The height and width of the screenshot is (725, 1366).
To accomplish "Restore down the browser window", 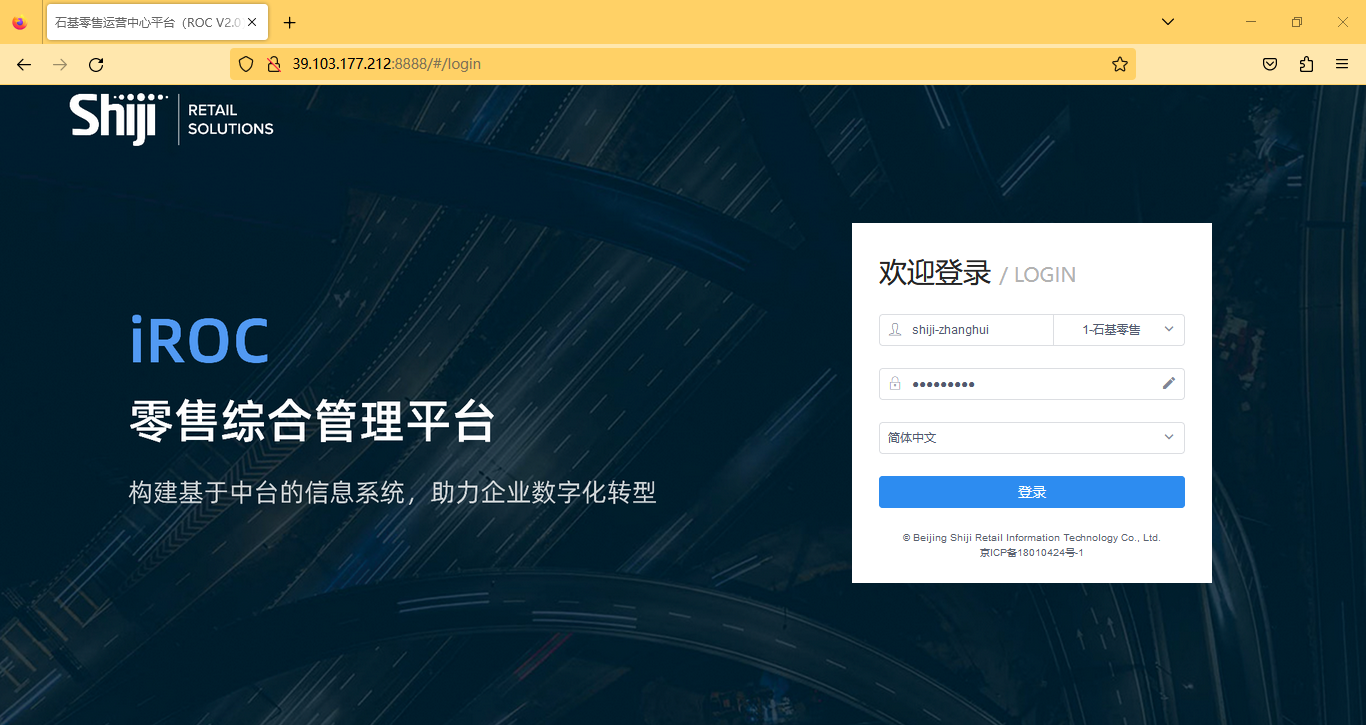I will point(1297,22).
